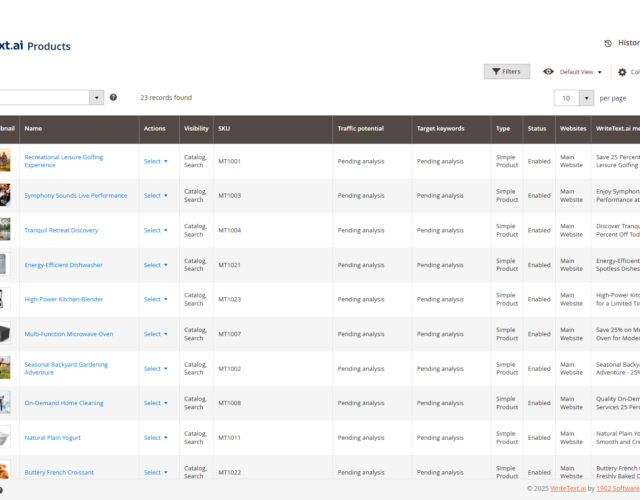Click the High-Power Kitchen Blender thumbnail
Image resolution: width=640 pixels, height=500 pixels.
[5, 299]
